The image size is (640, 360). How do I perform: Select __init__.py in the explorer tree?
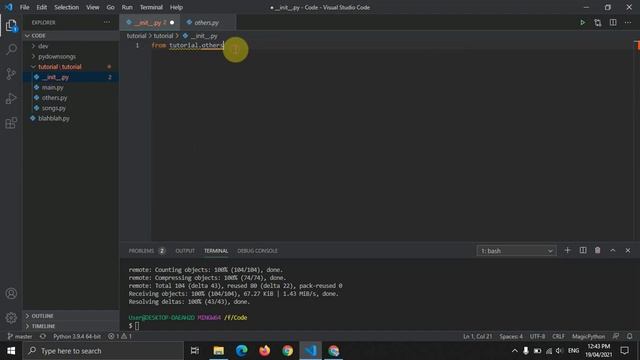[x=71, y=77]
